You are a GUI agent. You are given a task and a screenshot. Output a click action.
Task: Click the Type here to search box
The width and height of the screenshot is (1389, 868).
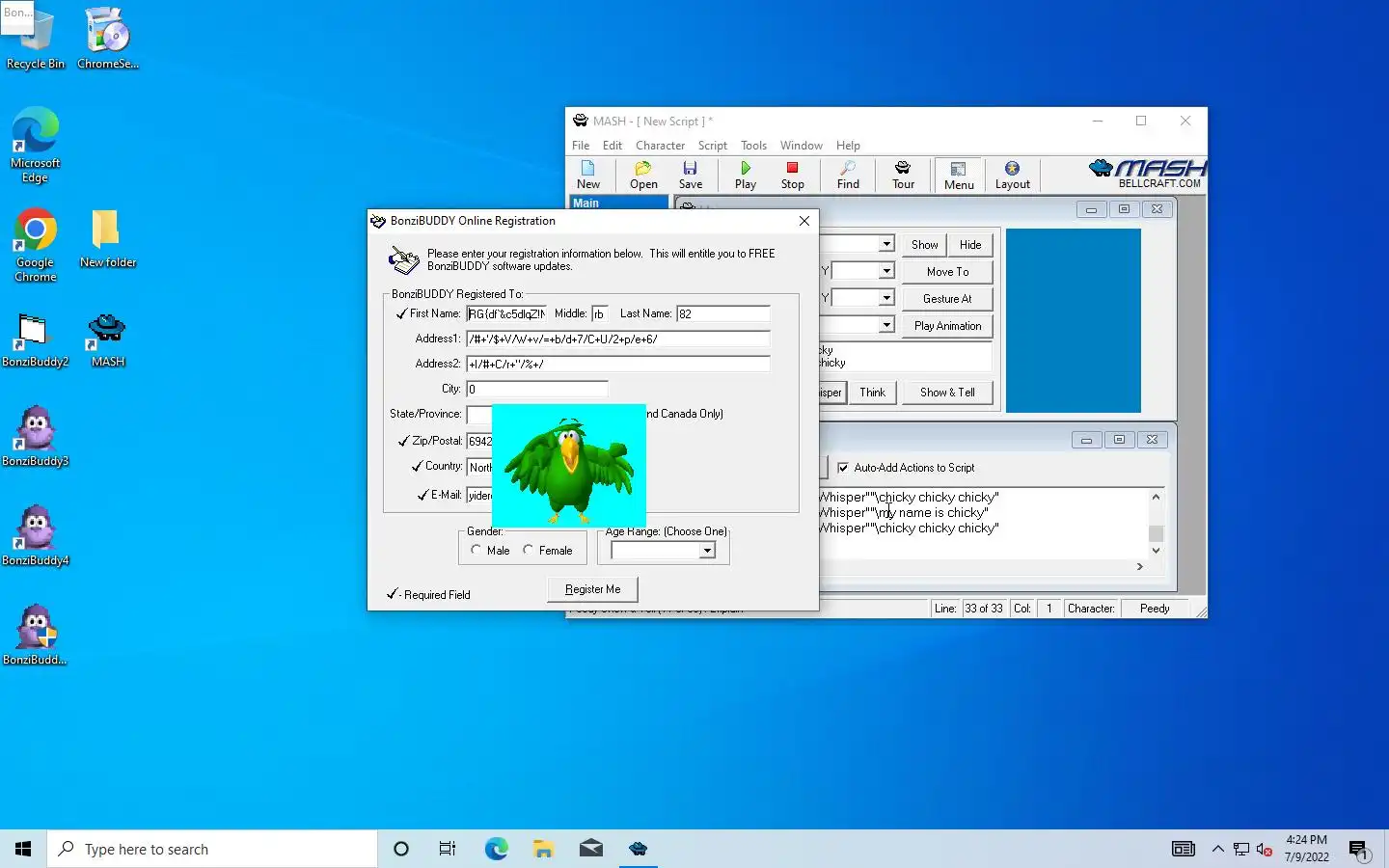[x=212, y=849]
